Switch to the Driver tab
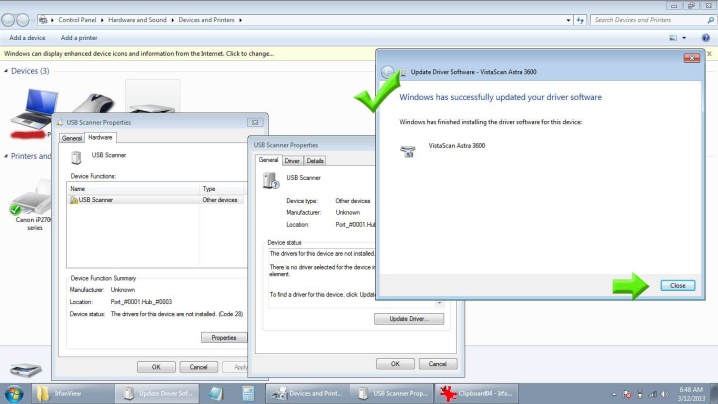Image resolution: width=718 pixels, height=404 pixels. [x=292, y=161]
